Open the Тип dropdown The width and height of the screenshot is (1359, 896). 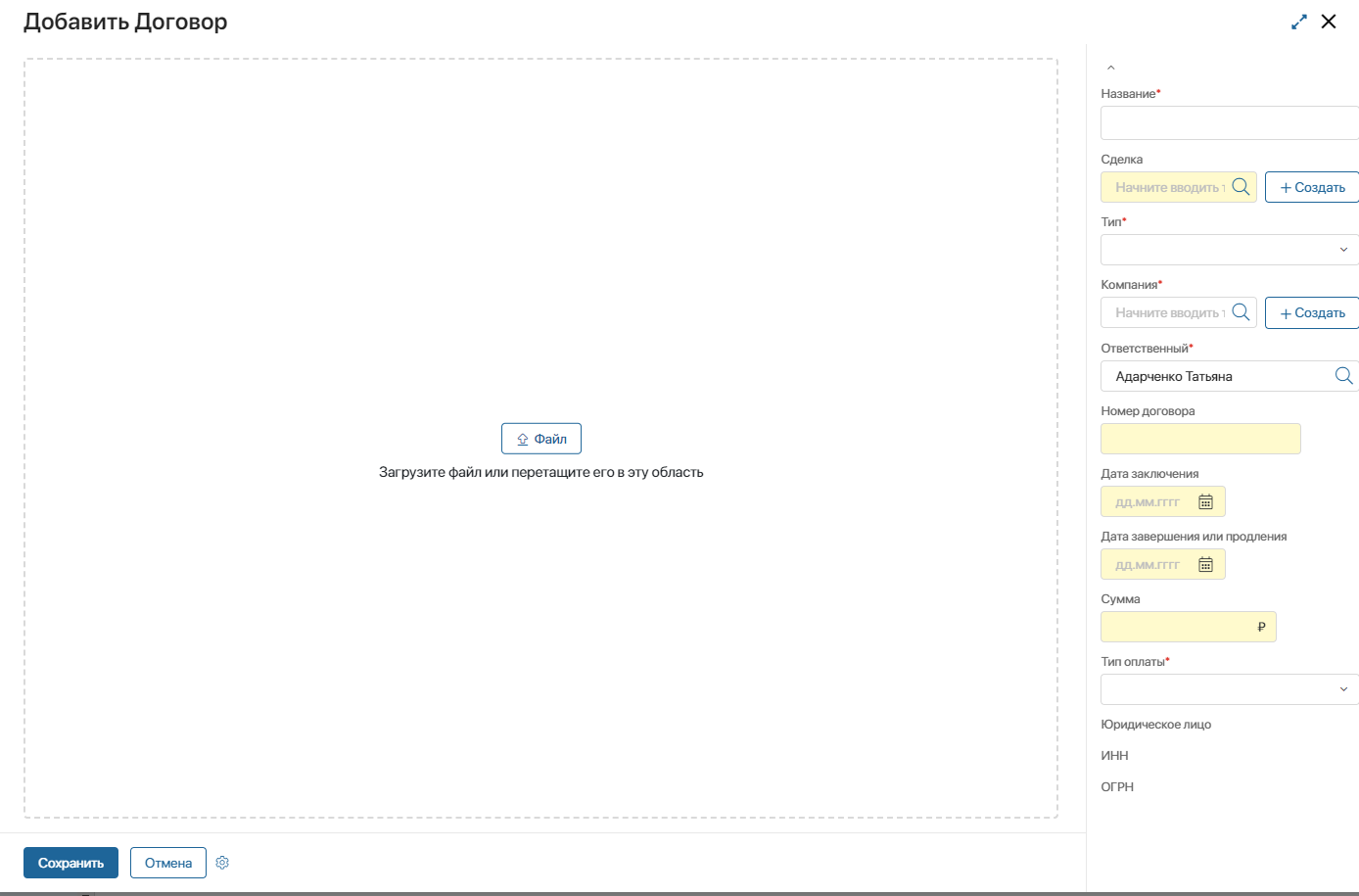1230,250
